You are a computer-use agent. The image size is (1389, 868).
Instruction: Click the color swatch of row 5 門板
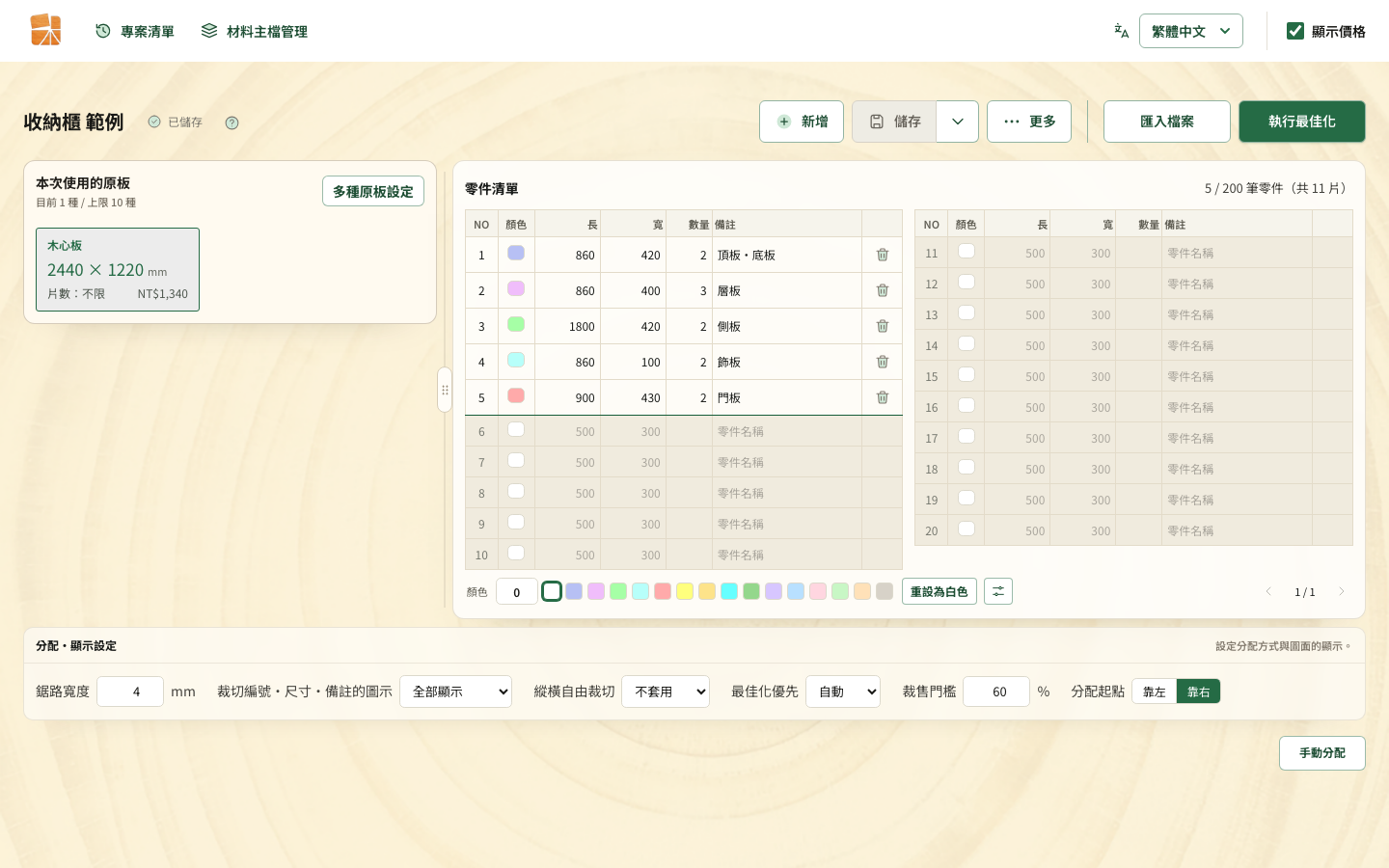pos(516,395)
